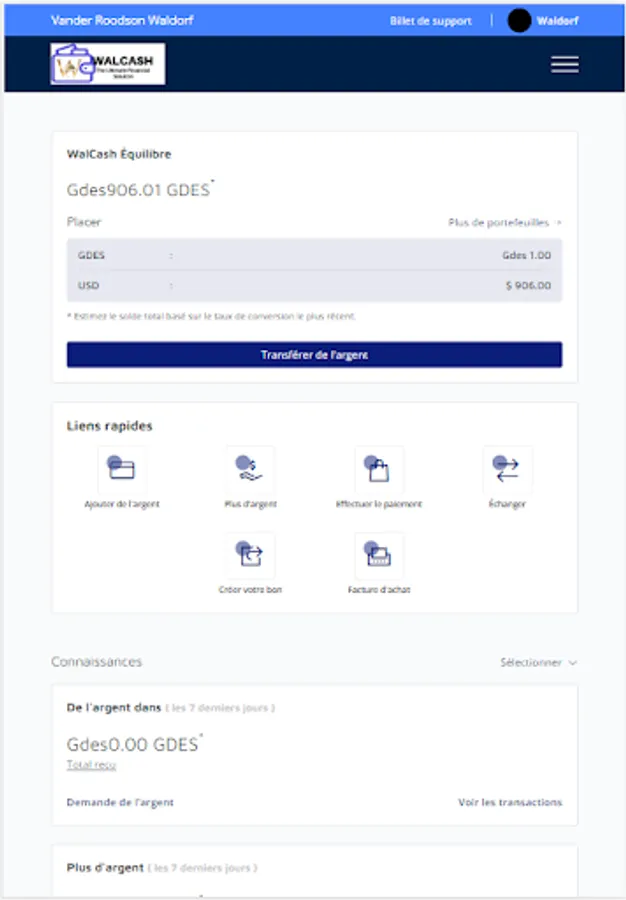Click the Waldorf profile avatar

point(519,20)
